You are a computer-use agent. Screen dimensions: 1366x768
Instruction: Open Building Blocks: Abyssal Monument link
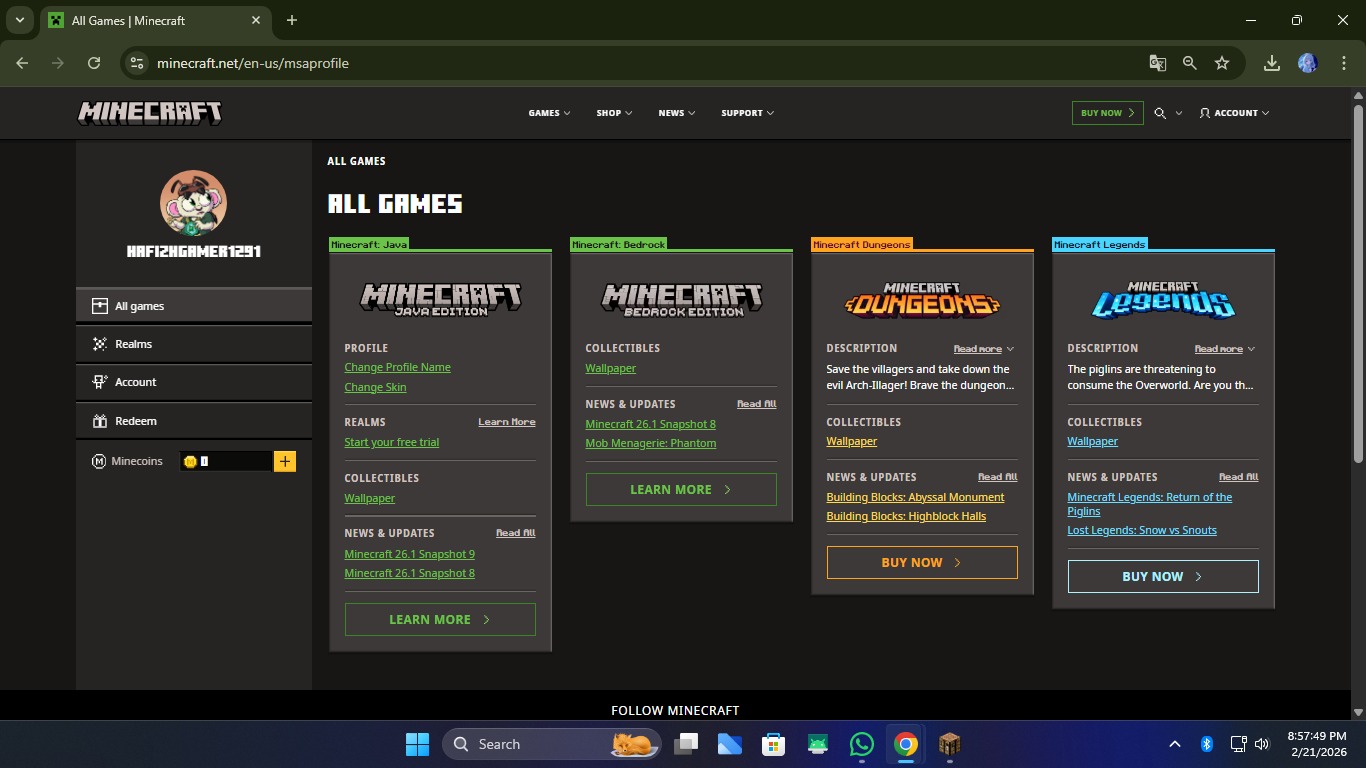(915, 497)
